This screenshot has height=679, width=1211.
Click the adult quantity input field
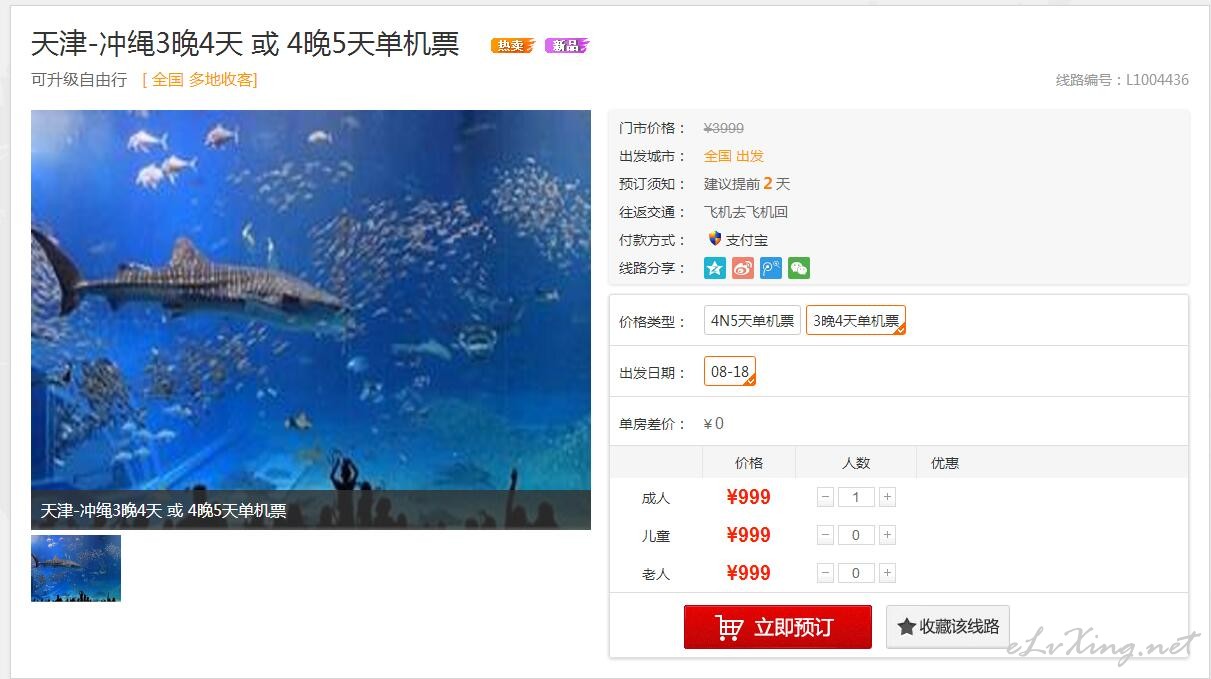[x=856, y=497]
